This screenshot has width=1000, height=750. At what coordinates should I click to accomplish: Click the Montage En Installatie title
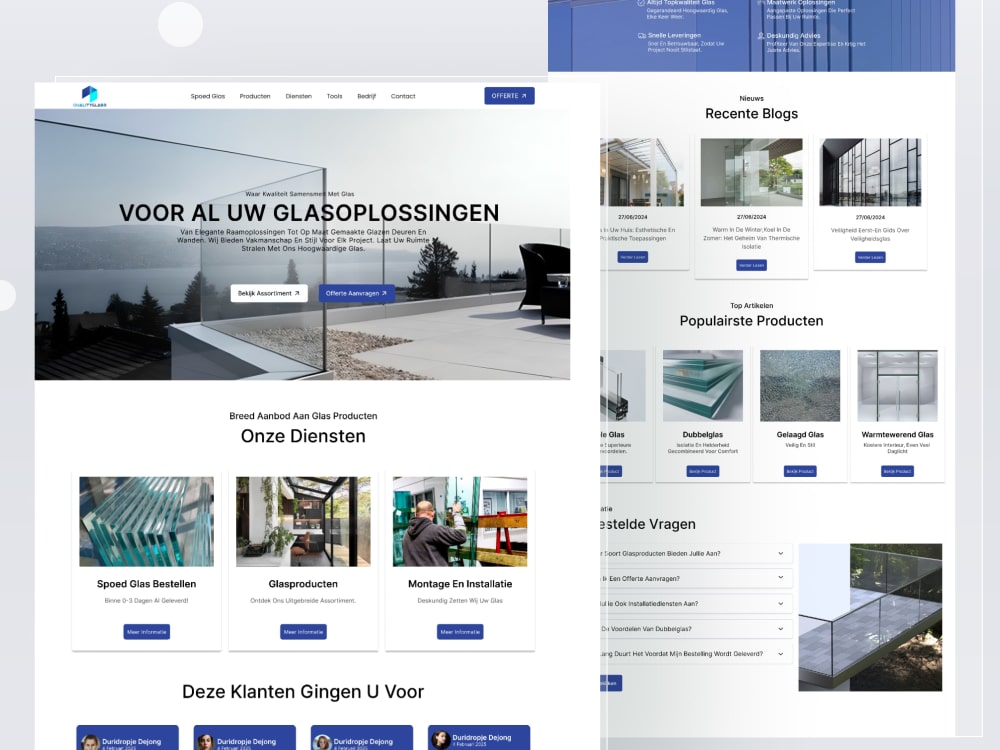pyautogui.click(x=460, y=584)
